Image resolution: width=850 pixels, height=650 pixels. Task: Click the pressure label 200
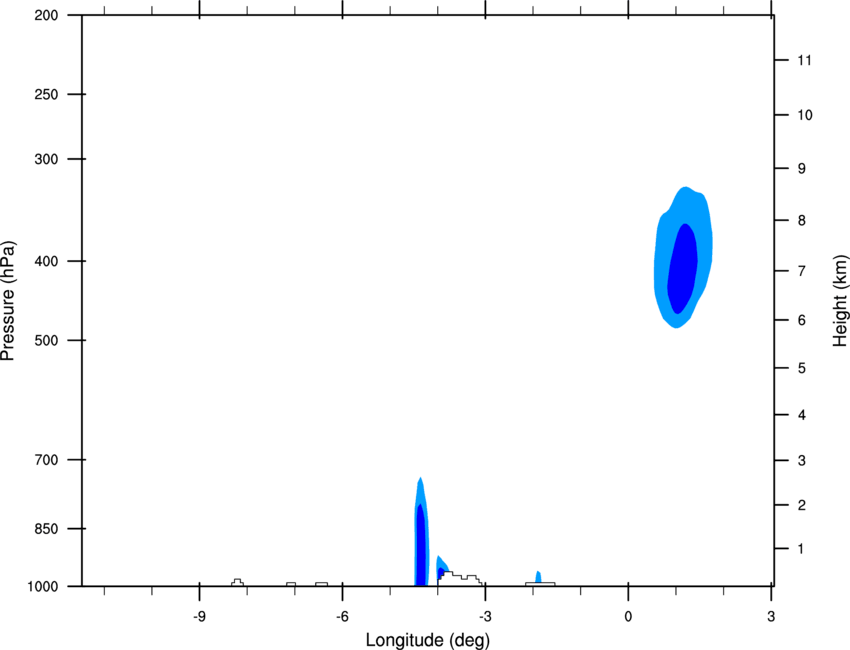(46, 15)
